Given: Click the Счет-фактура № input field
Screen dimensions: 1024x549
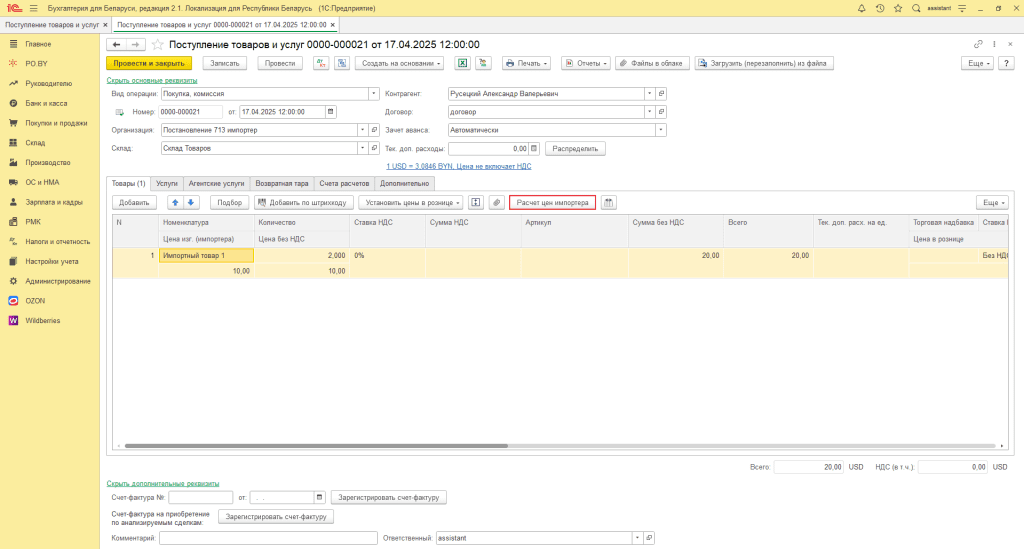Looking at the screenshot, I should pos(200,497).
